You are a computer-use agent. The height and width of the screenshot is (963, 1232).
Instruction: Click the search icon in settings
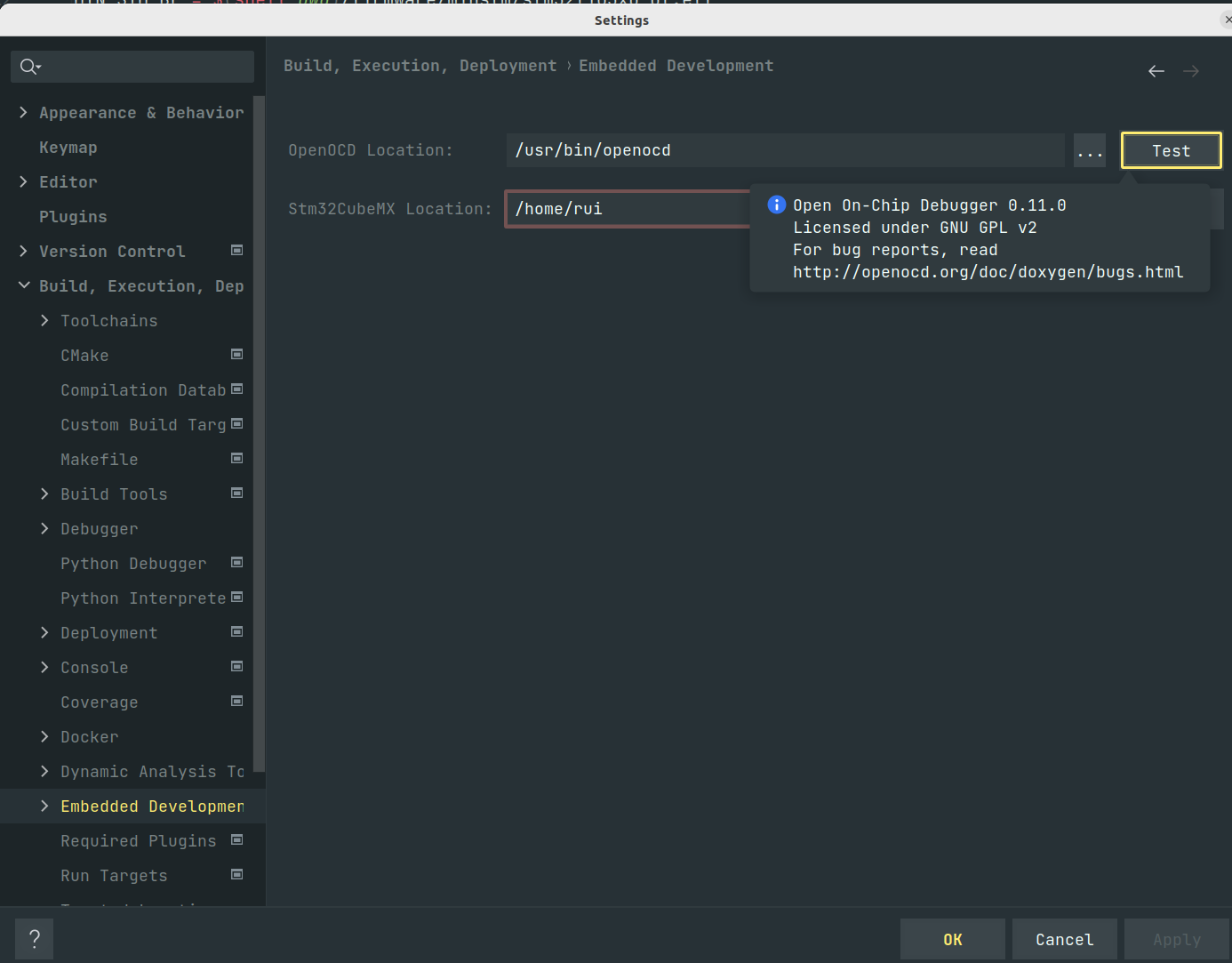pyautogui.click(x=29, y=67)
